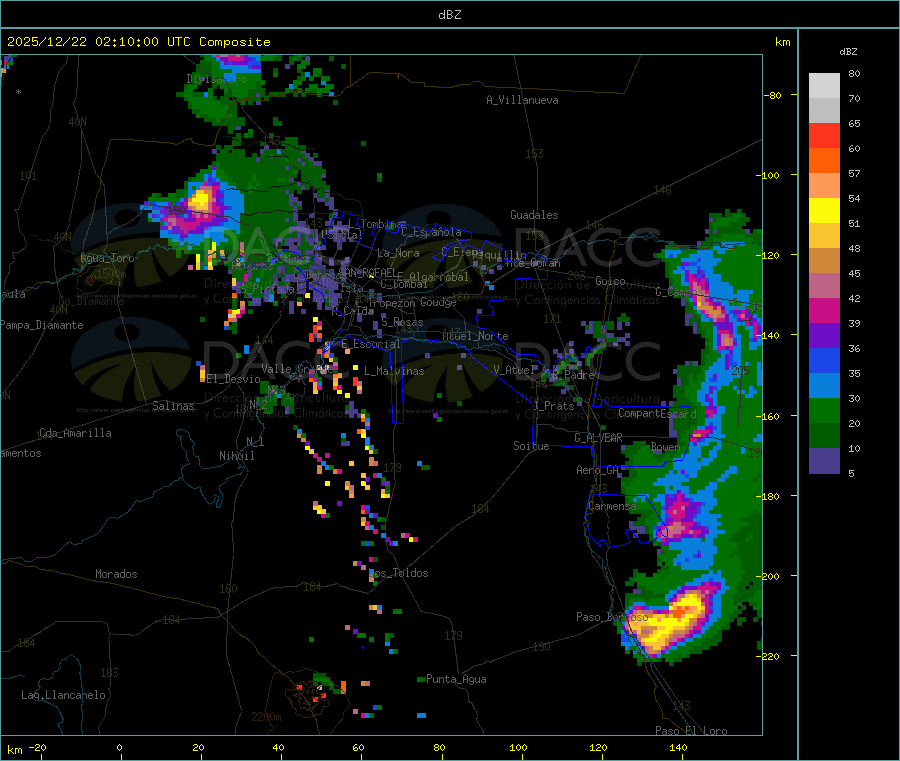Viewport: 900px width, 761px height.
Task: Click the 'R_Padre' label
Action: [573, 375]
